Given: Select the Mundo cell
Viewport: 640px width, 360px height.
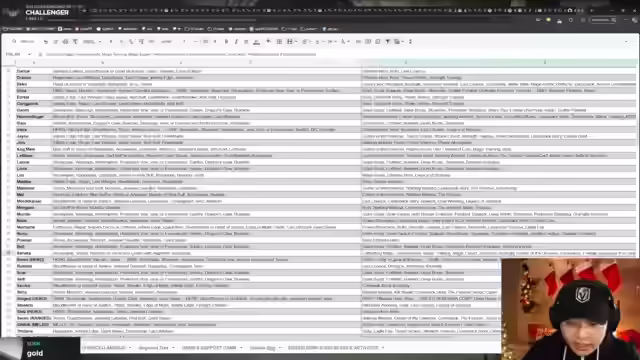Looking at the screenshot, I should (x=33, y=214).
